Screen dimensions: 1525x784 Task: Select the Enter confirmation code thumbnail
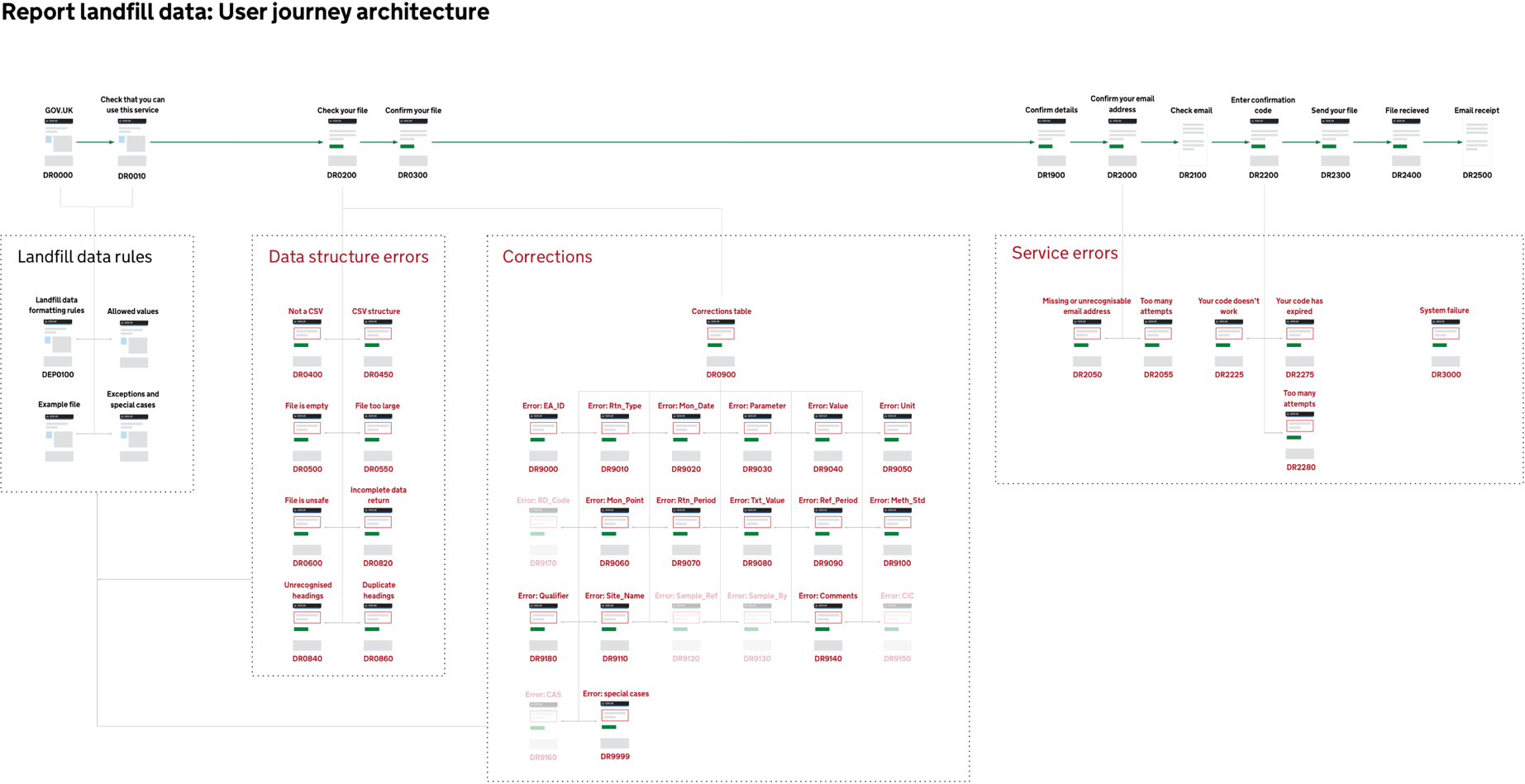[1264, 142]
